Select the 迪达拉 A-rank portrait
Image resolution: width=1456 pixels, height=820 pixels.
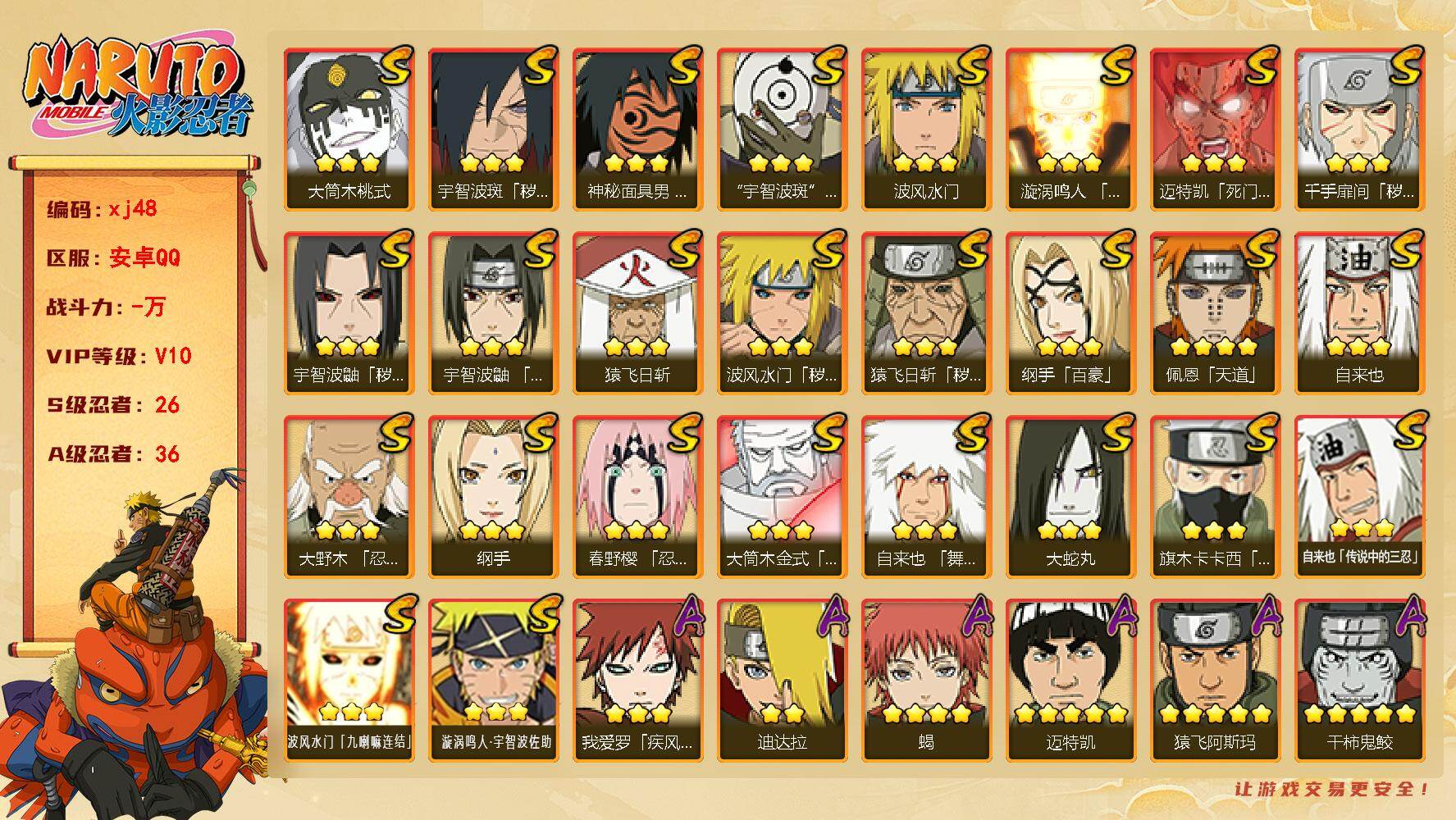[x=782, y=681]
